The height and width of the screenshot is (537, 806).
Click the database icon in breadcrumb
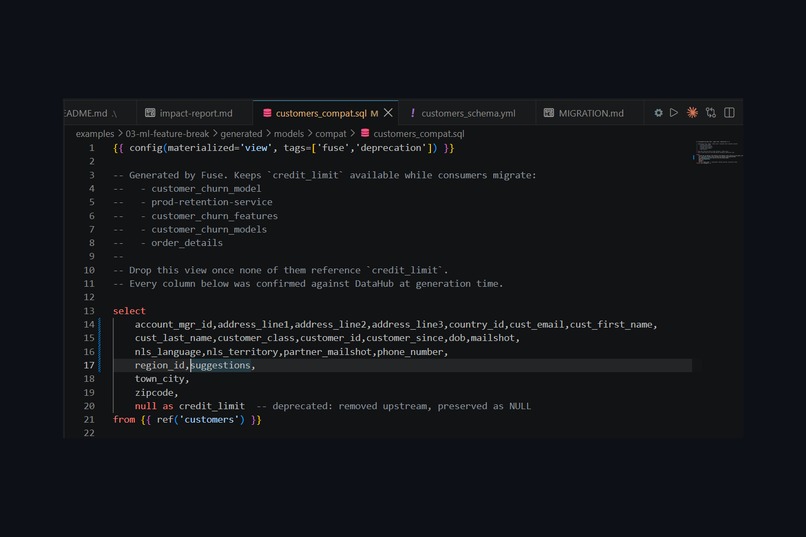click(x=365, y=133)
